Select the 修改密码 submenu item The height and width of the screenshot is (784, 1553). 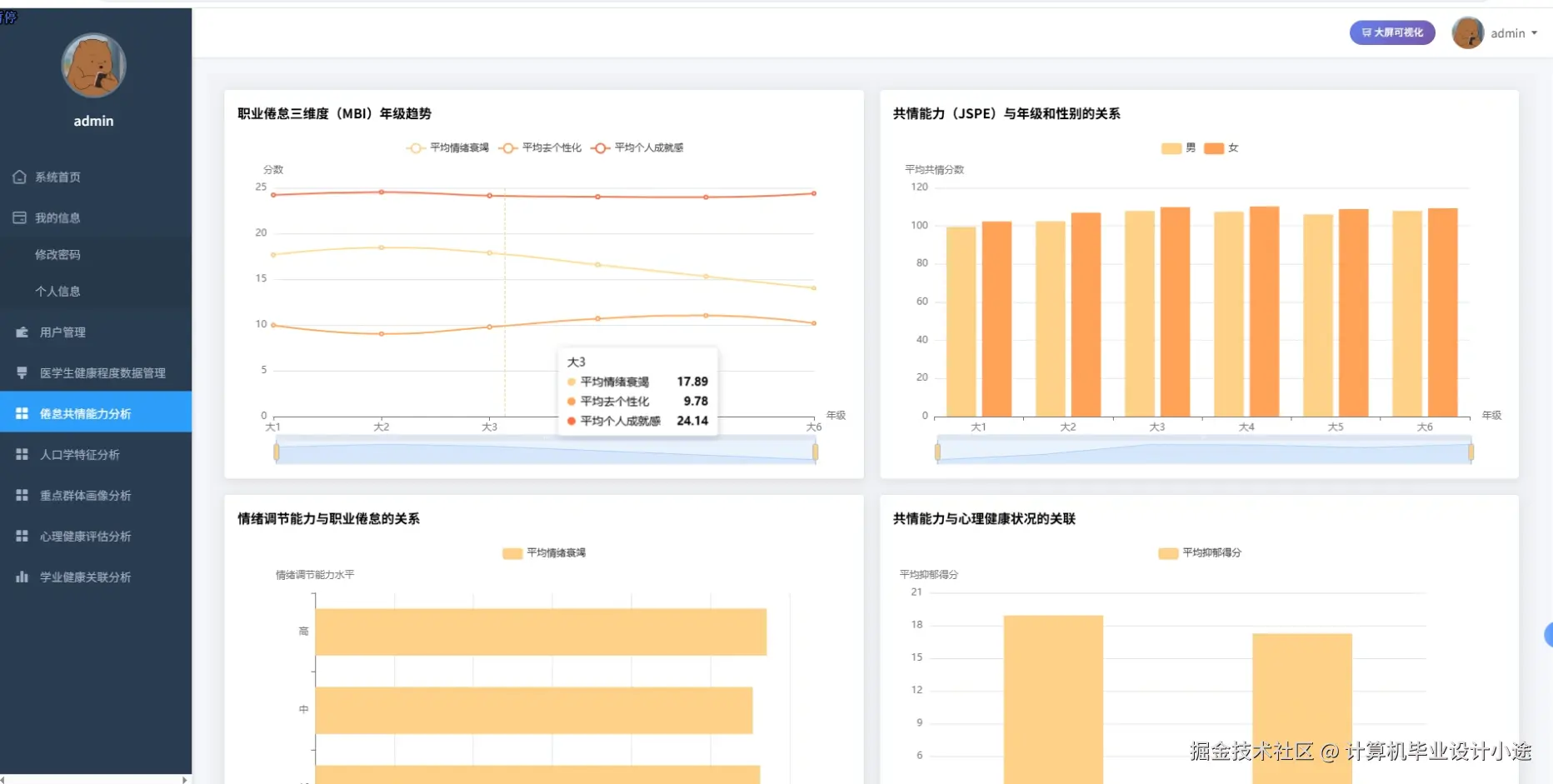pos(96,254)
